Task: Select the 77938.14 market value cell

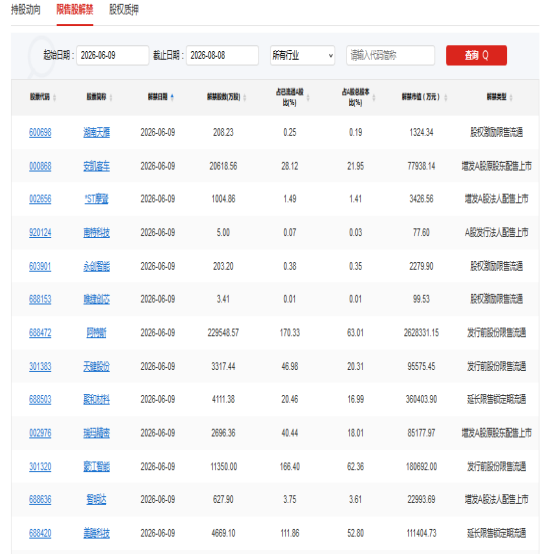Action: coord(421,166)
